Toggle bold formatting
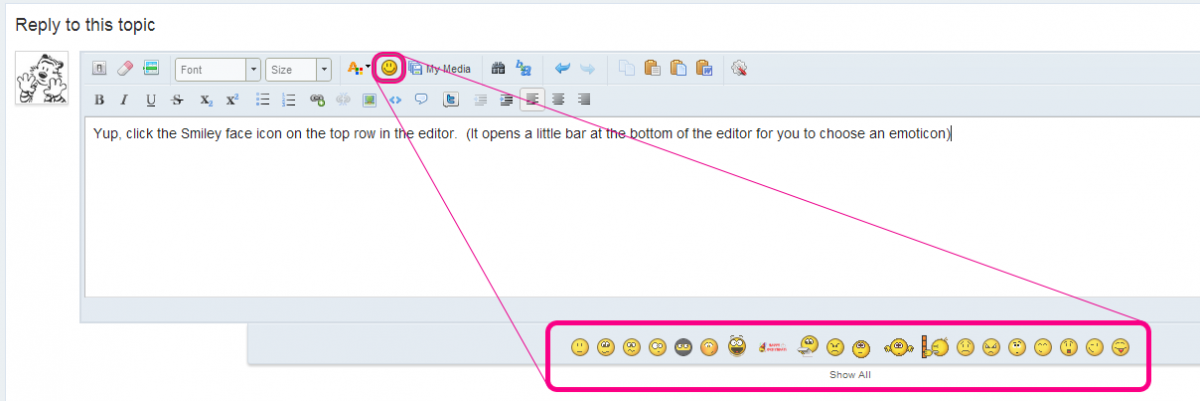This screenshot has width=1200, height=401. (x=99, y=100)
